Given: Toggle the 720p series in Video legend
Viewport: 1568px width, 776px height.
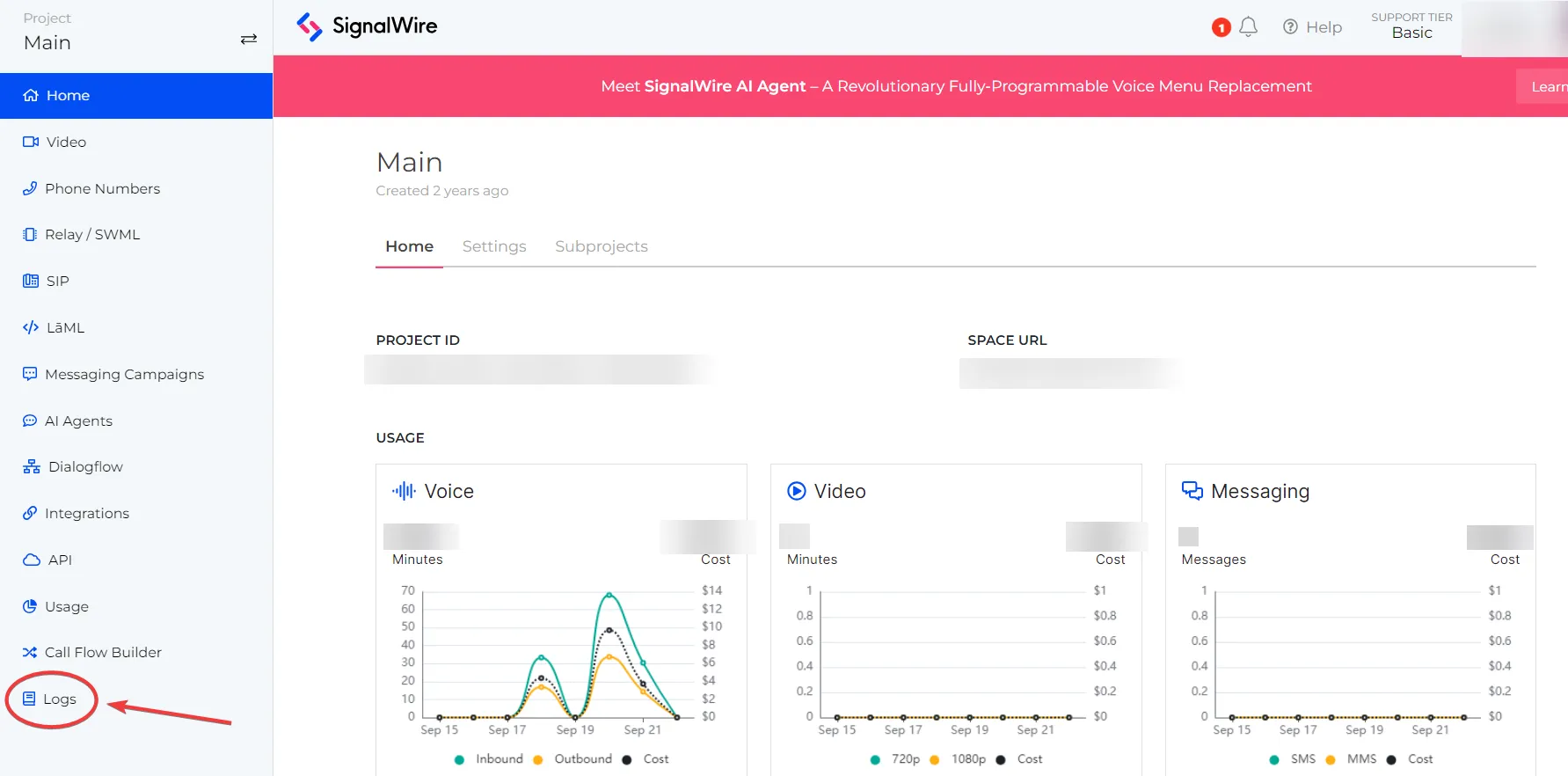Looking at the screenshot, I should coord(895,759).
